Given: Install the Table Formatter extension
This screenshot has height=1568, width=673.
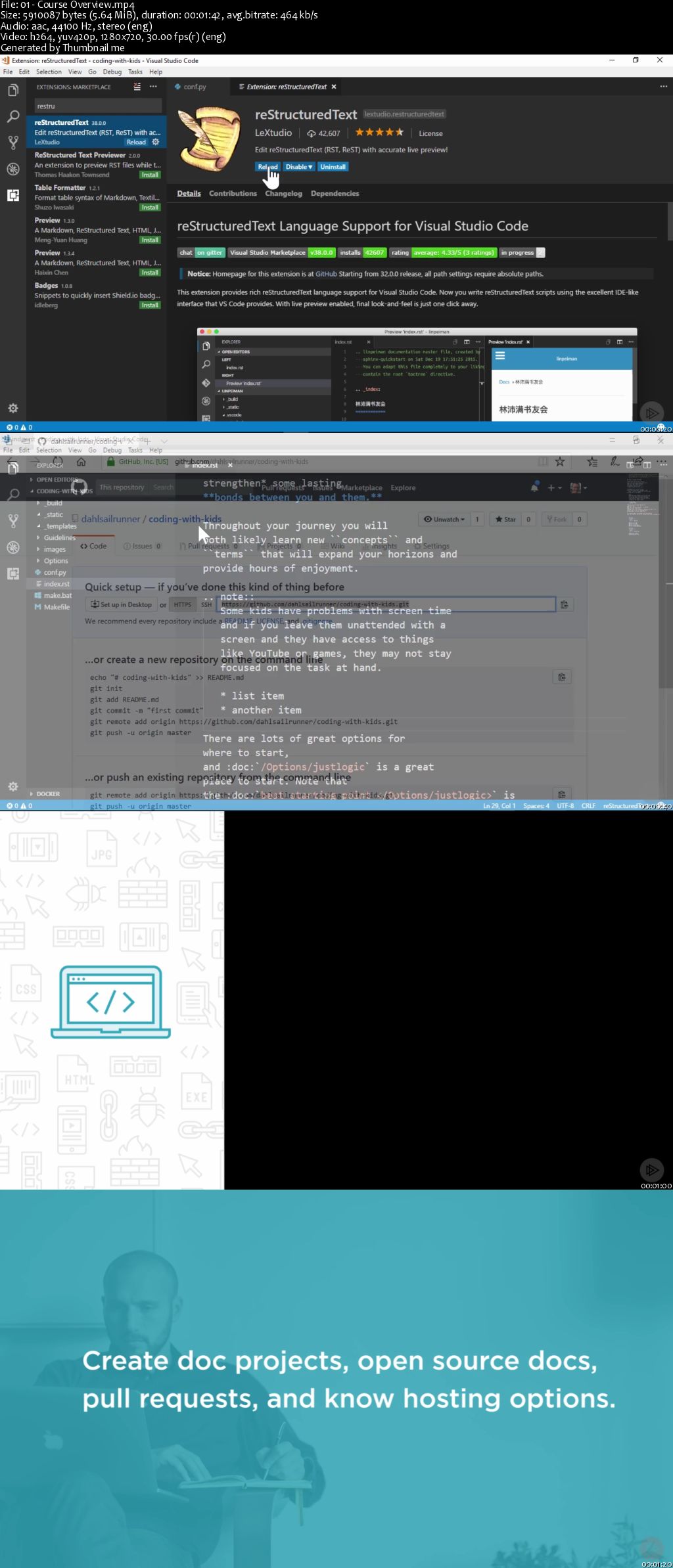Looking at the screenshot, I should point(150,207).
